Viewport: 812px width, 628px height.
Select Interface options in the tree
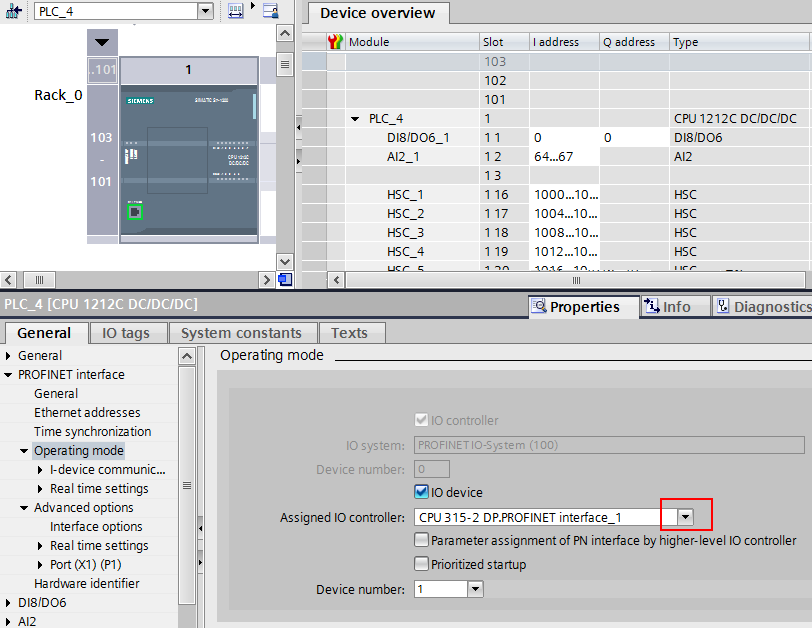pos(96,527)
